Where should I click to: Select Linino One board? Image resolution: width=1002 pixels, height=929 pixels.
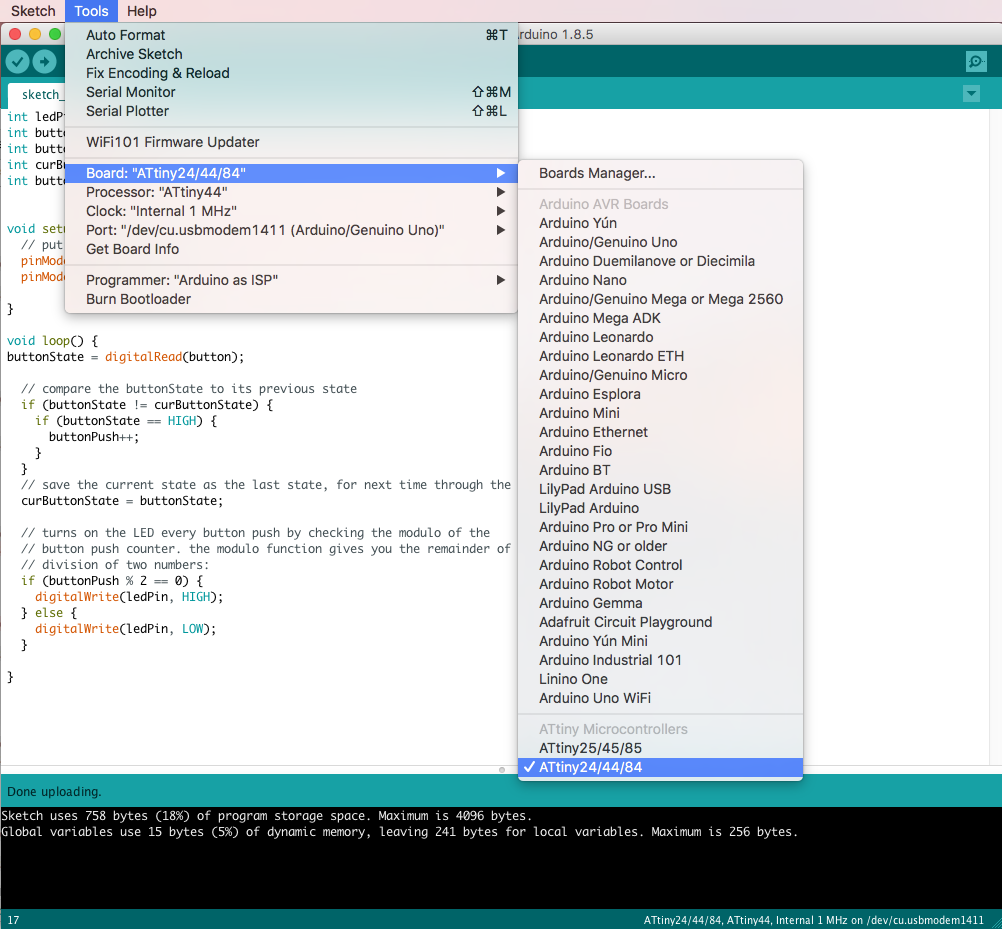[660, 679]
